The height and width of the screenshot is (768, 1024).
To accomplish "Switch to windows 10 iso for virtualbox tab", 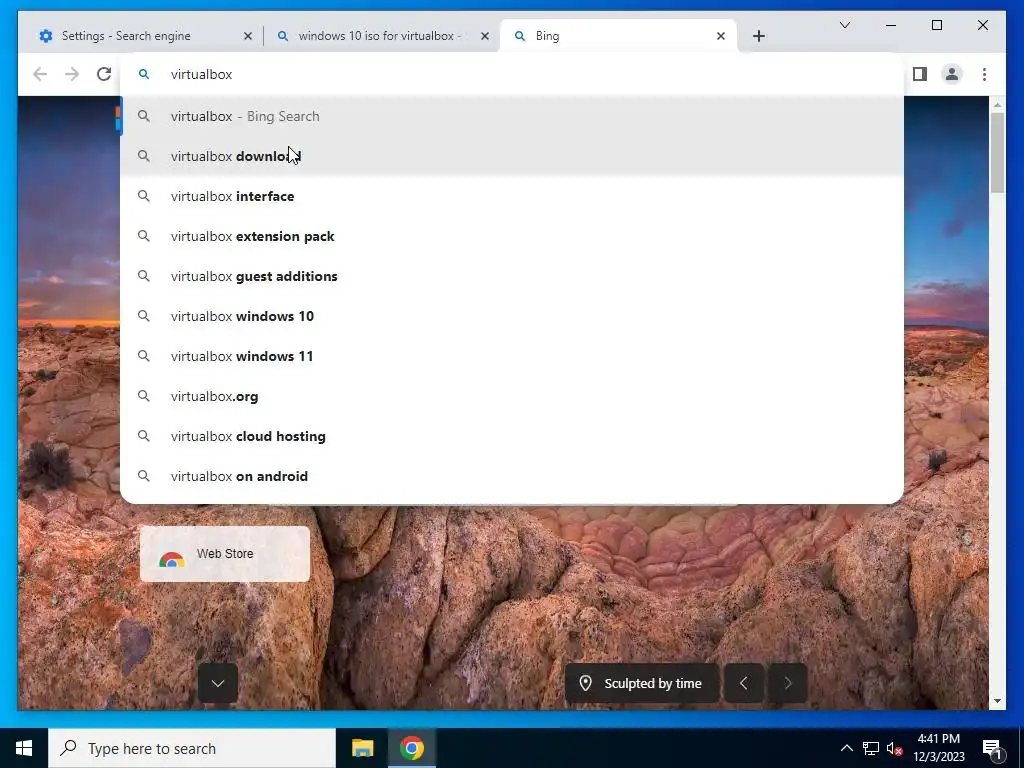I will coord(380,36).
